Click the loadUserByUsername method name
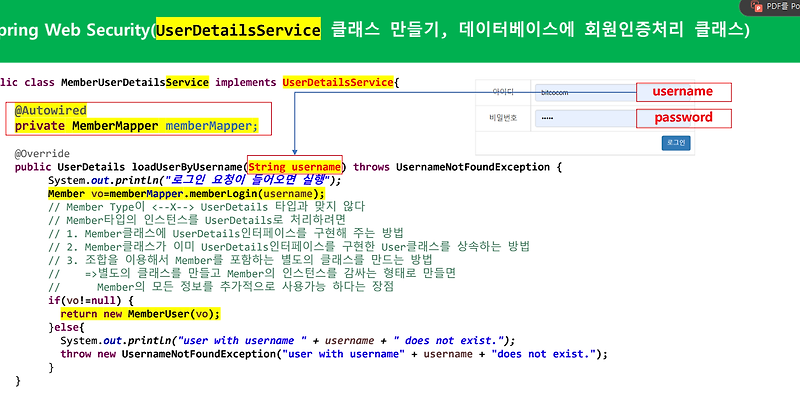This screenshot has width=800, height=414. (187, 167)
